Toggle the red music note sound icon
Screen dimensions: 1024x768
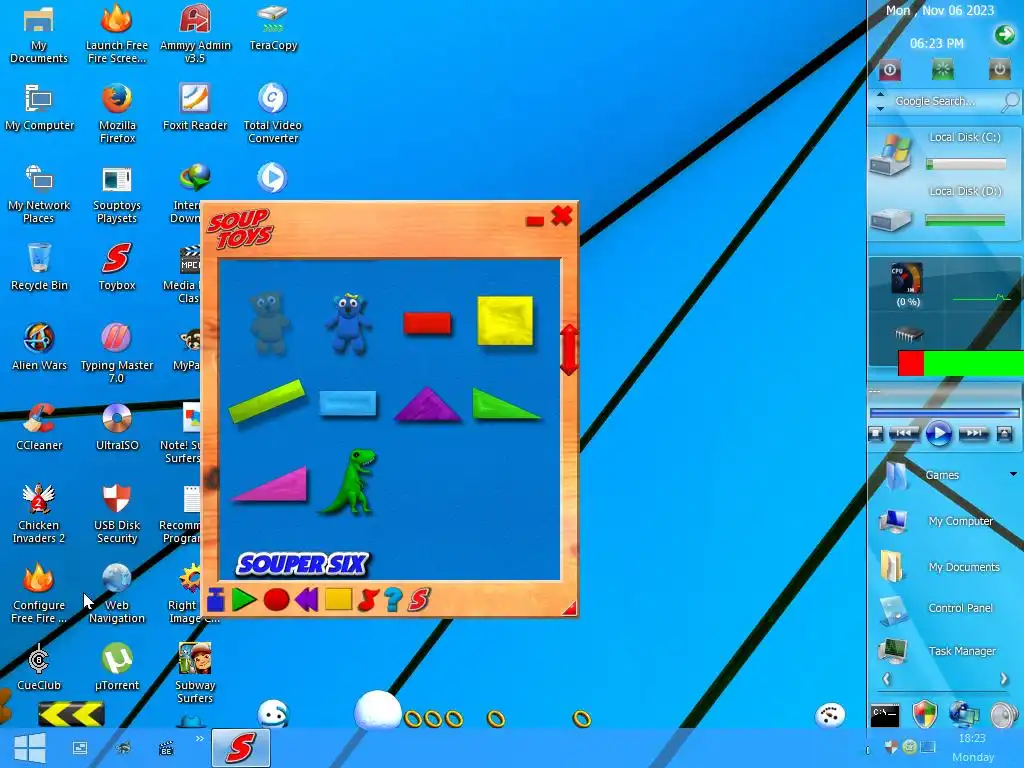[x=368, y=600]
